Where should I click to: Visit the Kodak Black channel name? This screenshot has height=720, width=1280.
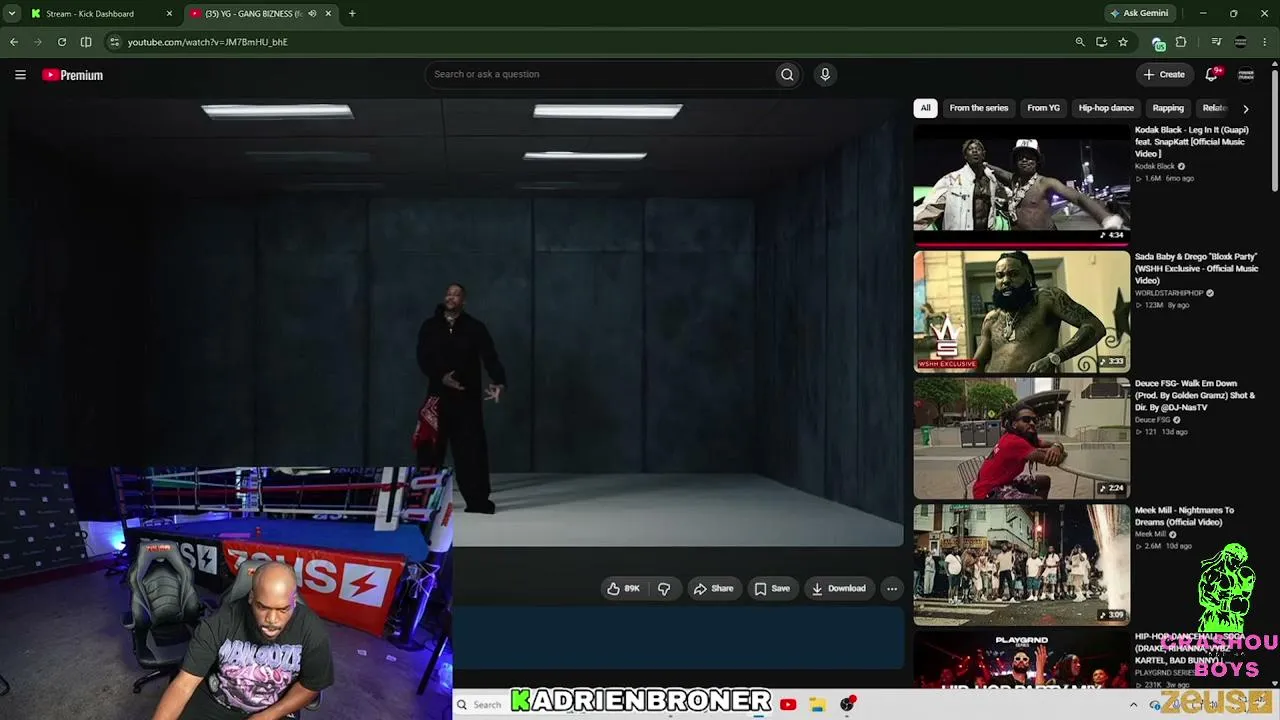(1155, 166)
